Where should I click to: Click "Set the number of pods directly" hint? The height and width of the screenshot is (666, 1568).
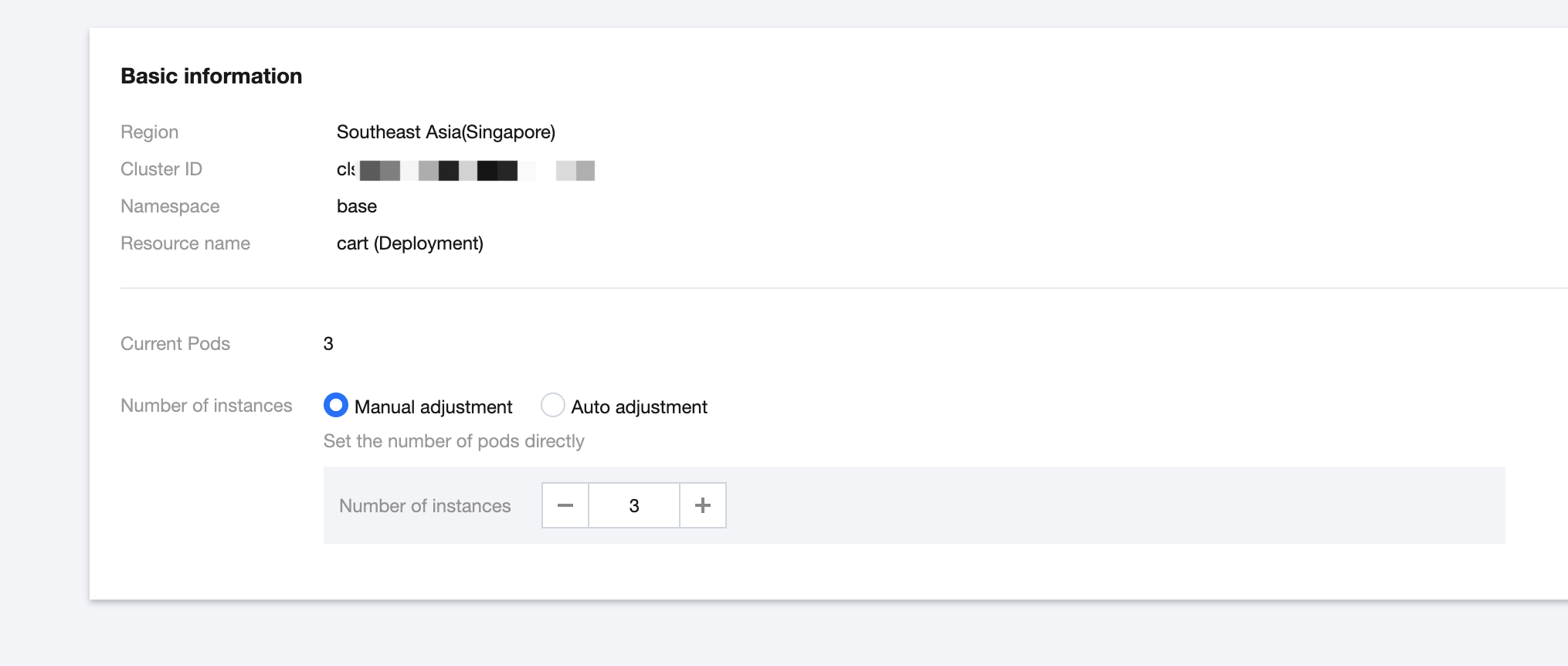coord(453,441)
